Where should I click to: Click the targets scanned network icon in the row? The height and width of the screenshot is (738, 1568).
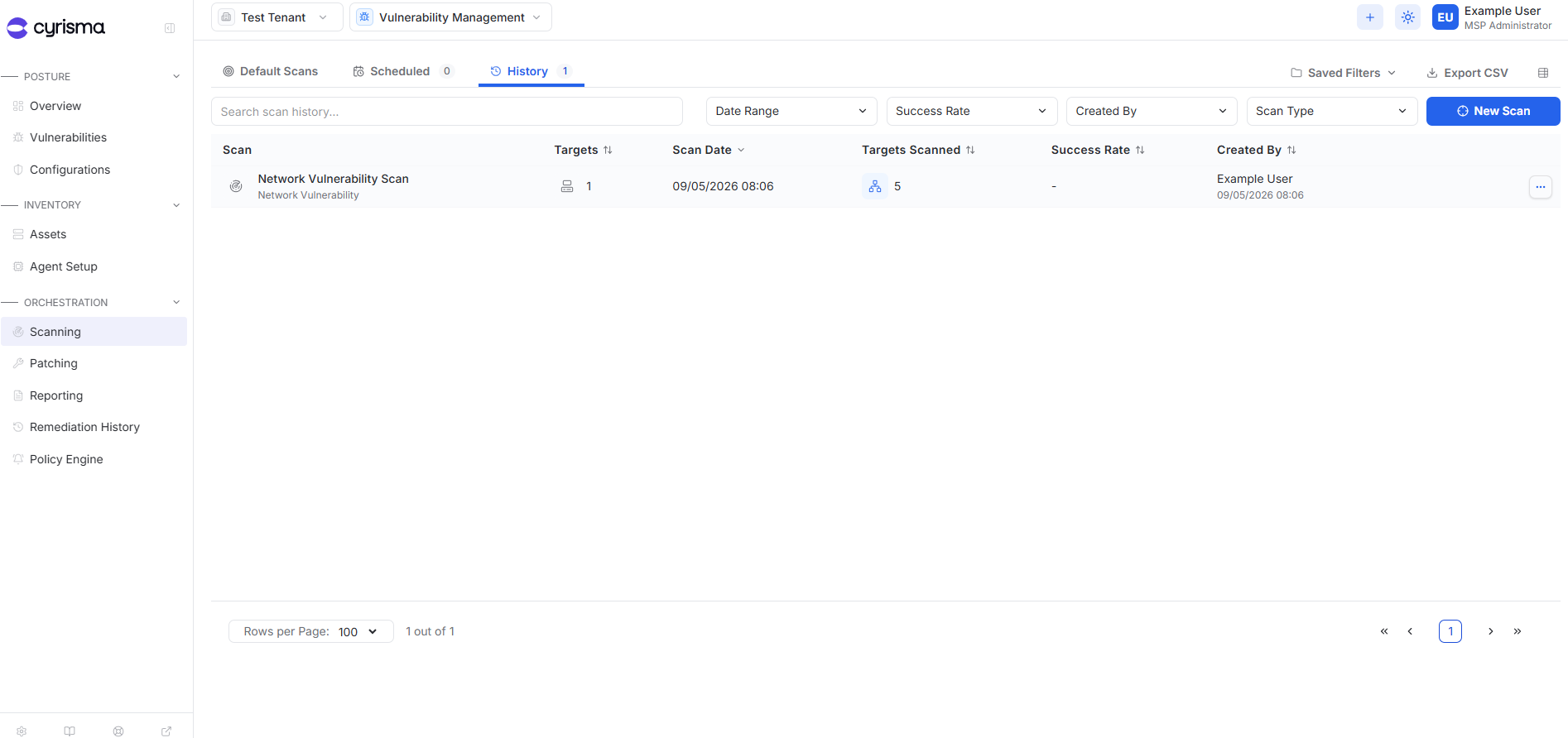click(x=875, y=186)
